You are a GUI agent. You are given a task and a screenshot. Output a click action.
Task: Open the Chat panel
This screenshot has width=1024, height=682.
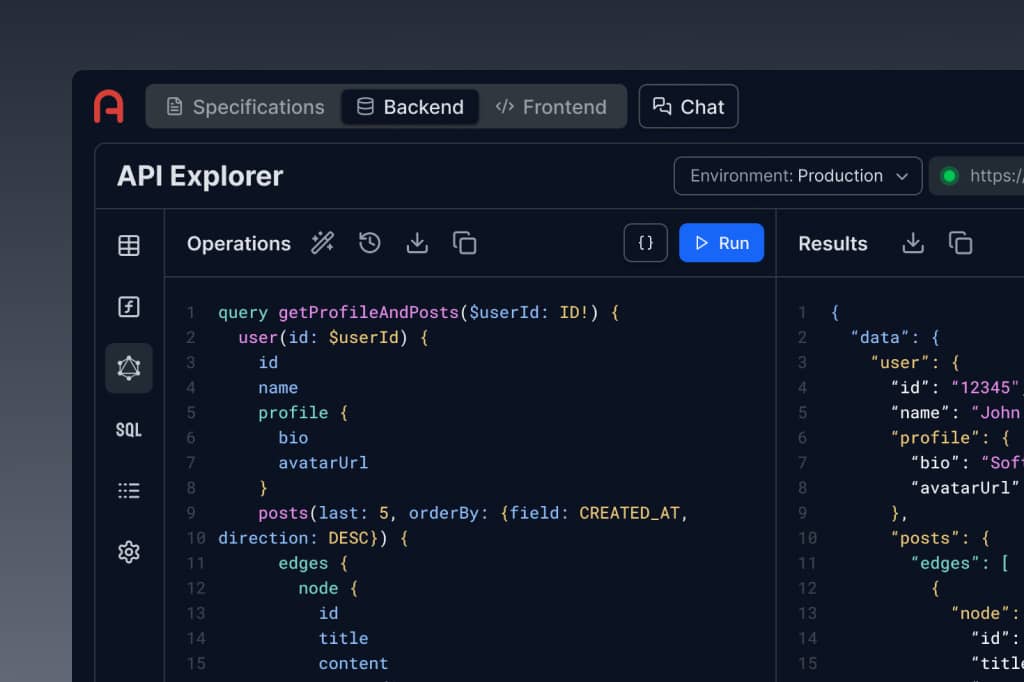pos(688,107)
